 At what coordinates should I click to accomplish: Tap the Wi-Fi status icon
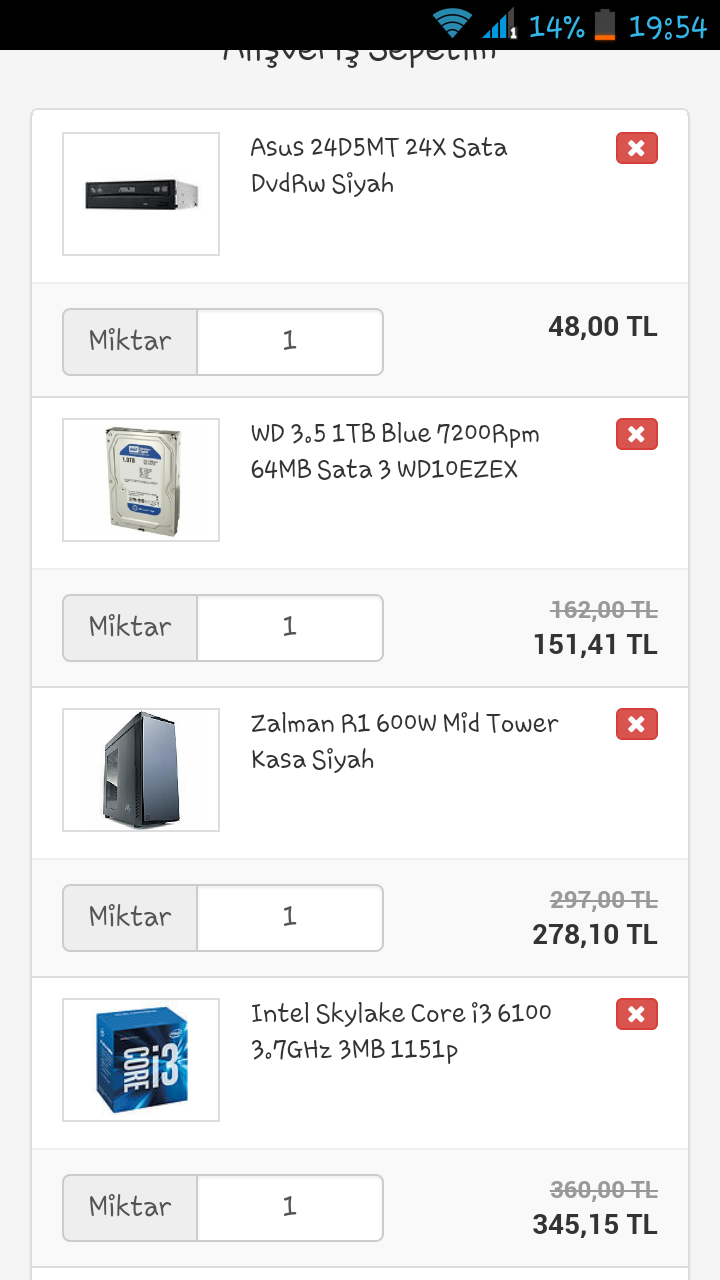pos(452,24)
